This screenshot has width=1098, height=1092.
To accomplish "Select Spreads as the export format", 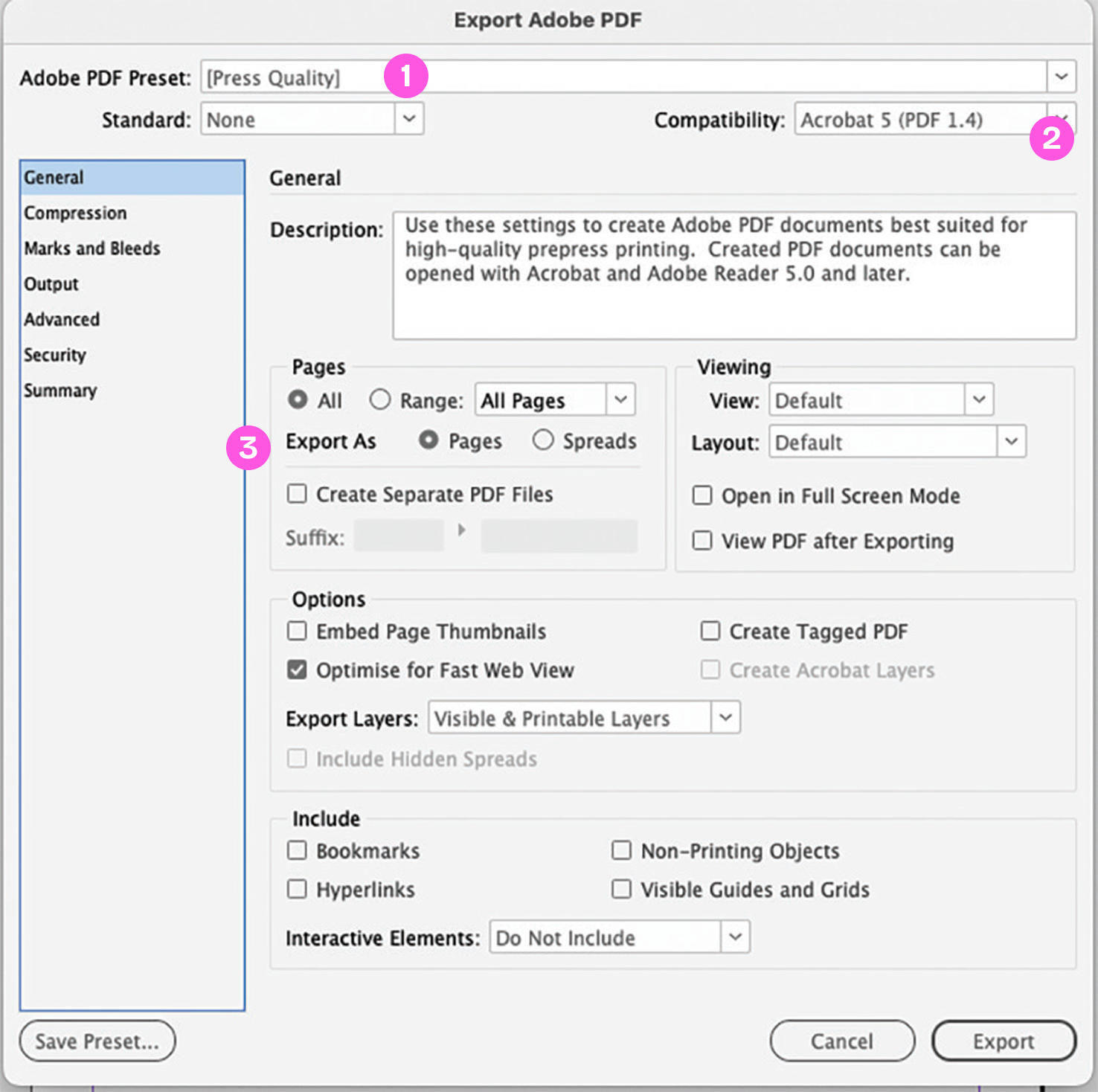I will (543, 440).
